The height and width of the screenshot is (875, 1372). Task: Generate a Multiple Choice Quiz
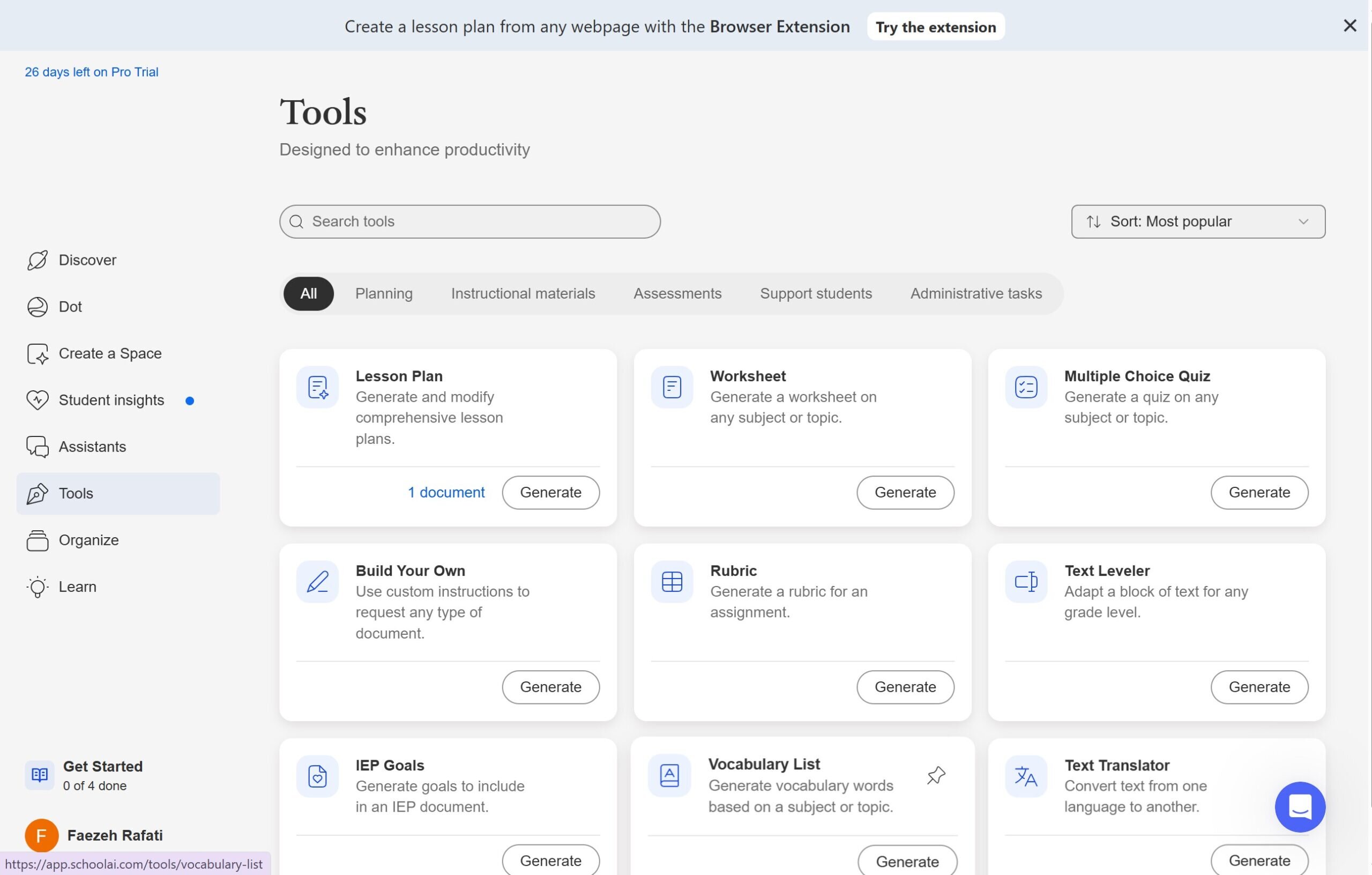point(1259,493)
